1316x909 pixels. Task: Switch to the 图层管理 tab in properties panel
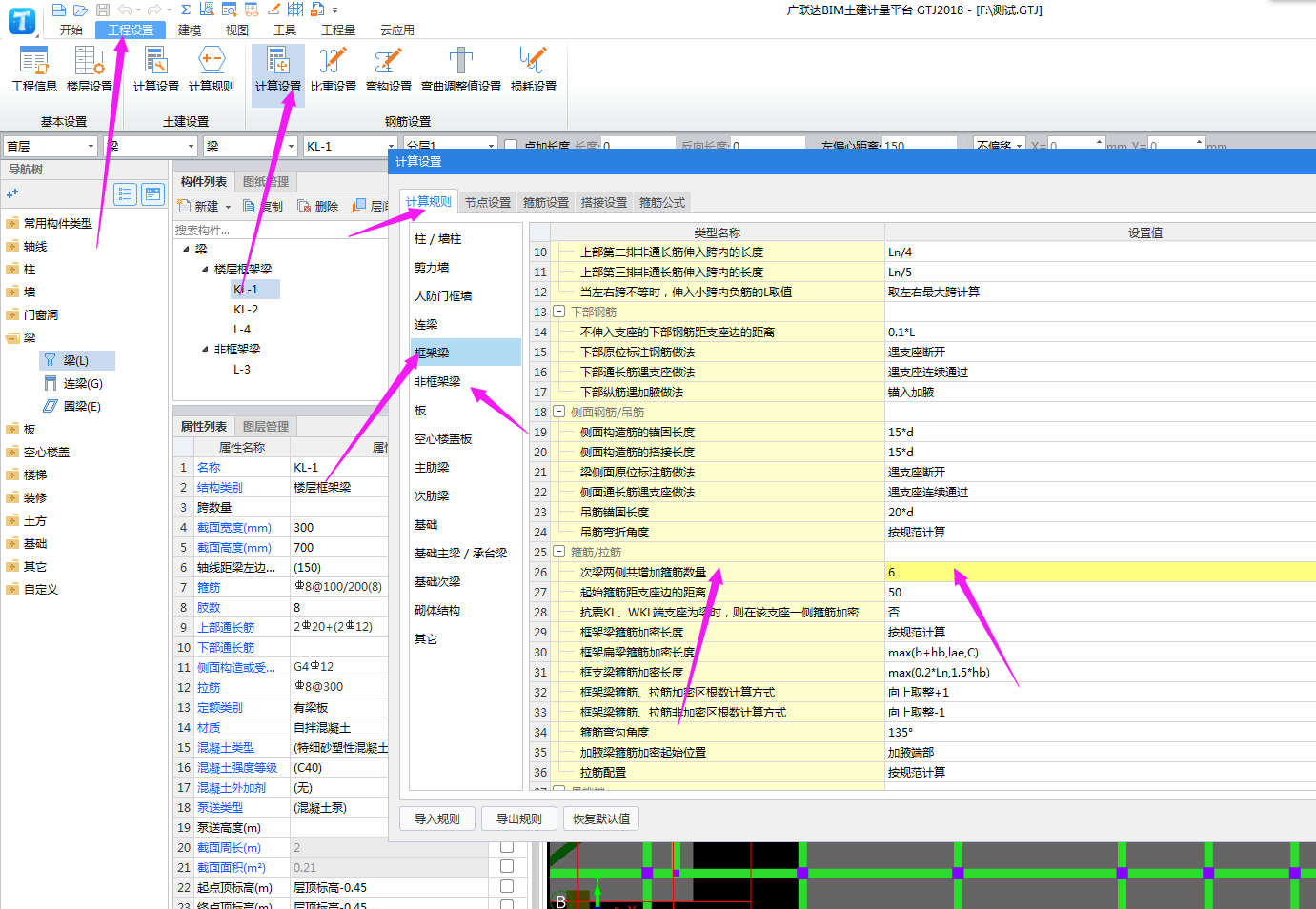coord(266,426)
